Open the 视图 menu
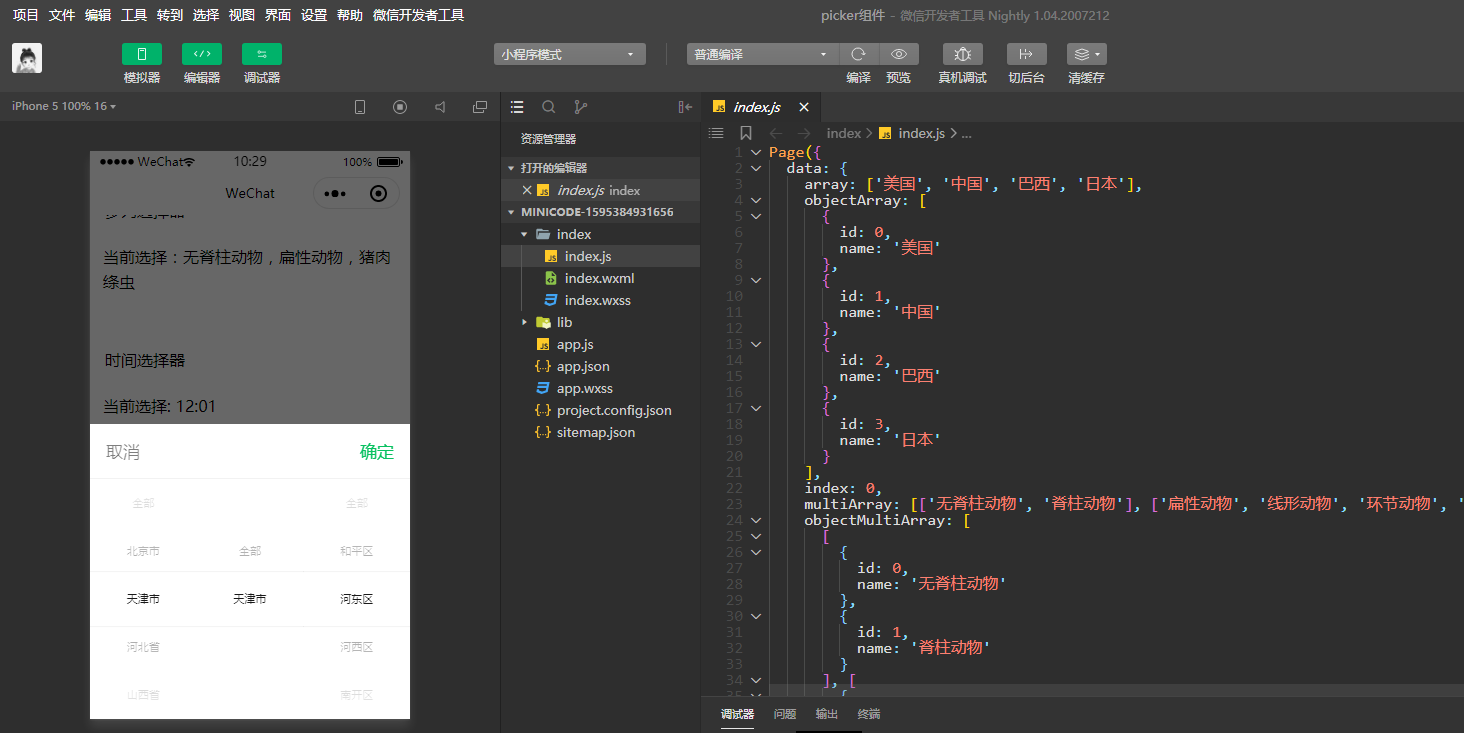 point(242,15)
